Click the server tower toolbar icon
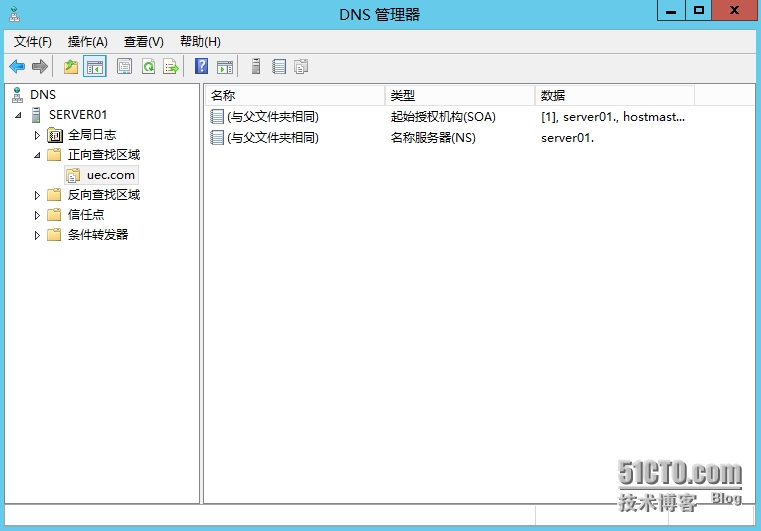Image resolution: width=761 pixels, height=531 pixels. (x=256, y=66)
